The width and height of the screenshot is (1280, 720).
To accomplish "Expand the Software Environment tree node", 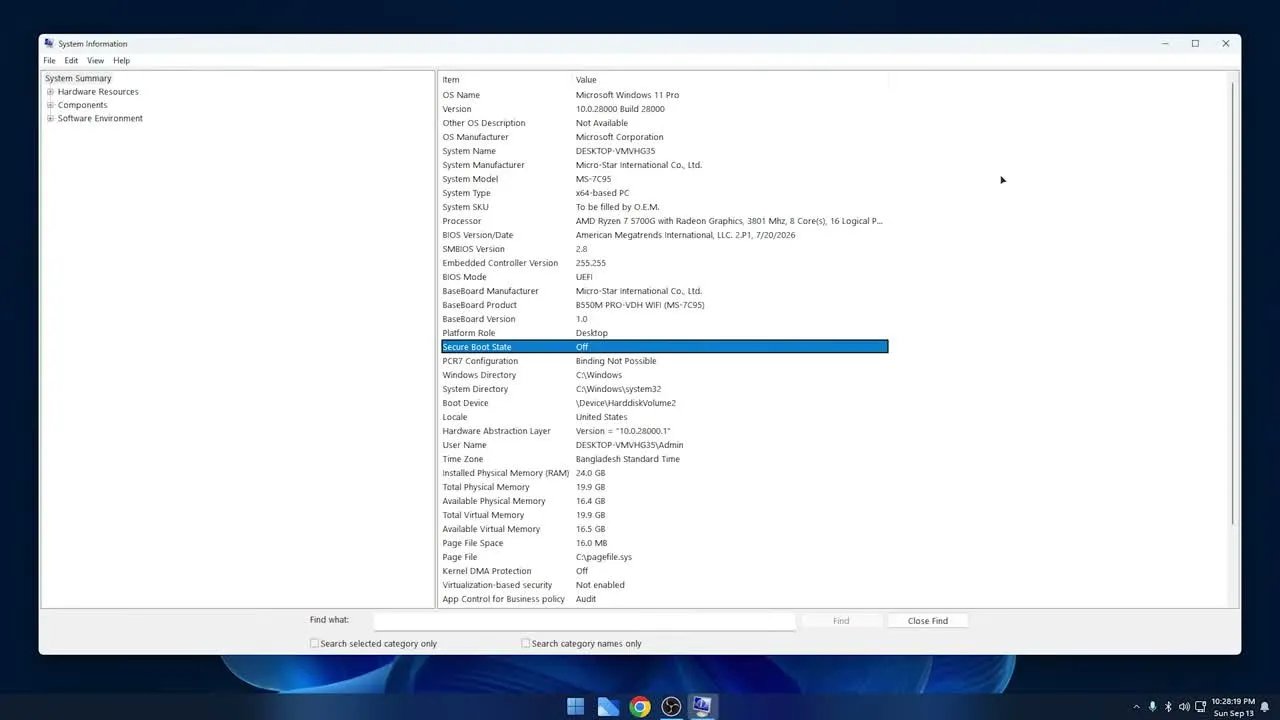I will [x=50, y=118].
